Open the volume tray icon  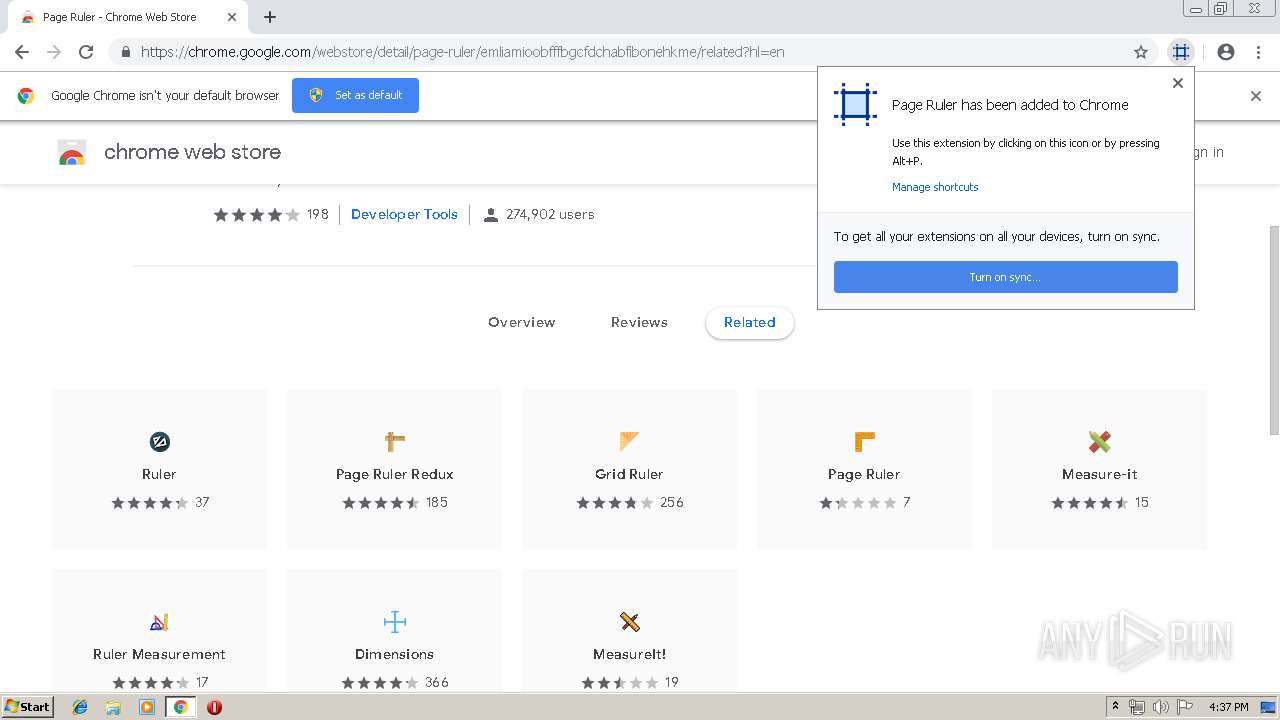pyautogui.click(x=1160, y=707)
